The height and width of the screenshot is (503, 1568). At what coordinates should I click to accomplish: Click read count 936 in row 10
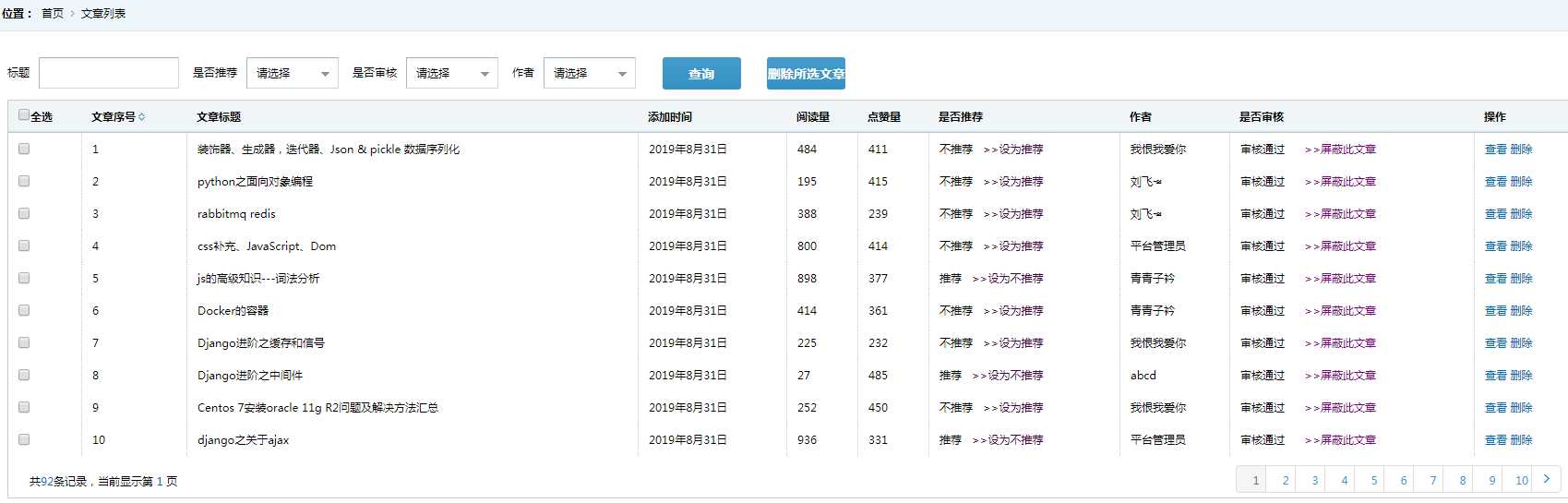(808, 440)
